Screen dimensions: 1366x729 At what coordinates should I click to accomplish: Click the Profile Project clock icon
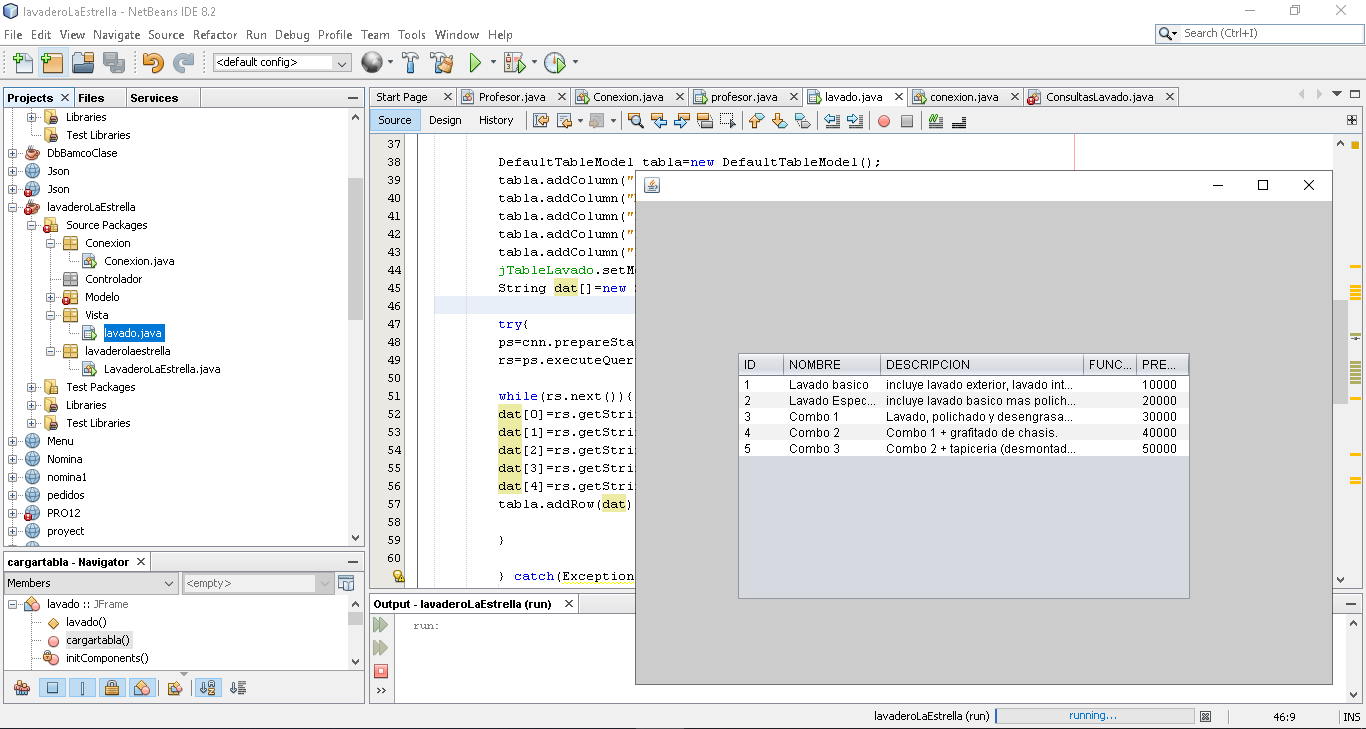555,63
